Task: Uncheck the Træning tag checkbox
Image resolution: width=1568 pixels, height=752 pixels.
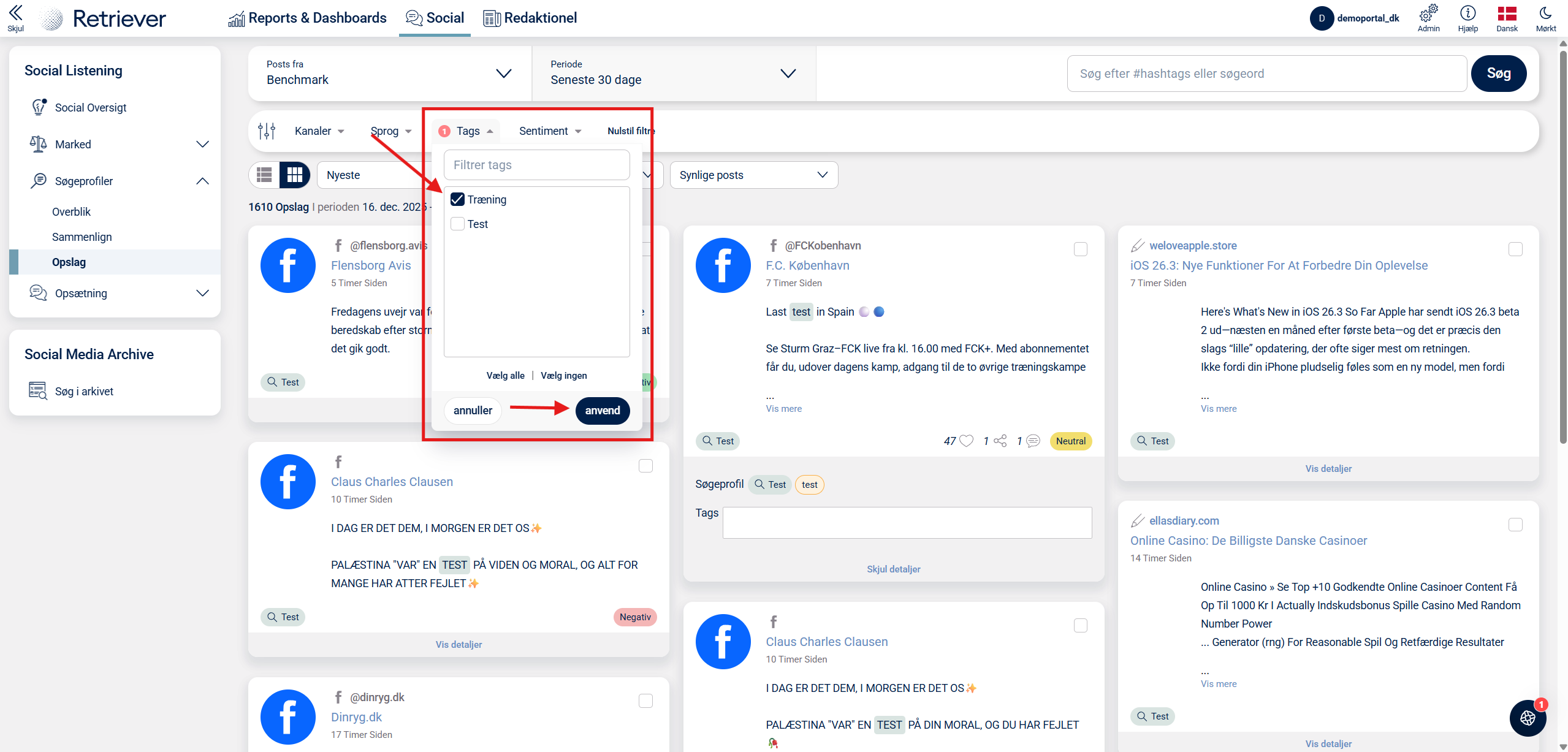Action: point(457,199)
